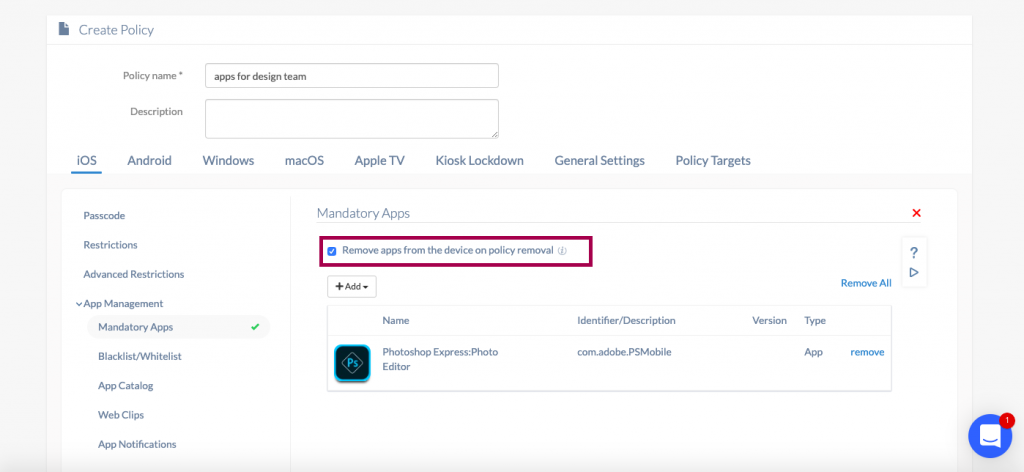Click the question mark help icon

point(914,253)
